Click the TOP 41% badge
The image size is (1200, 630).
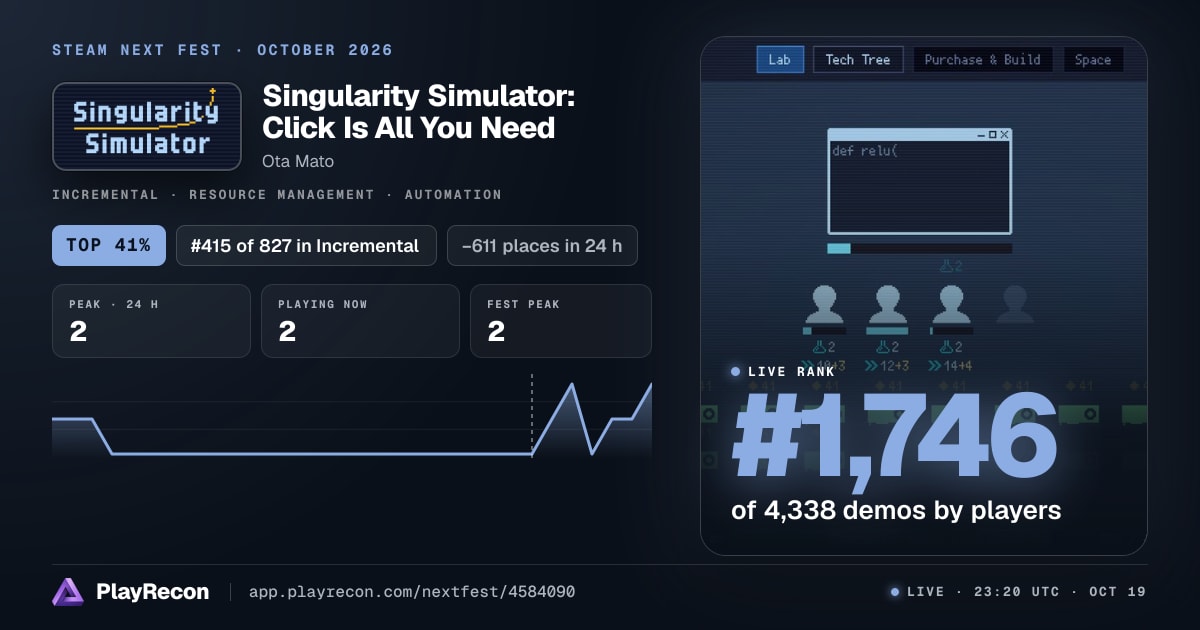tap(108, 245)
